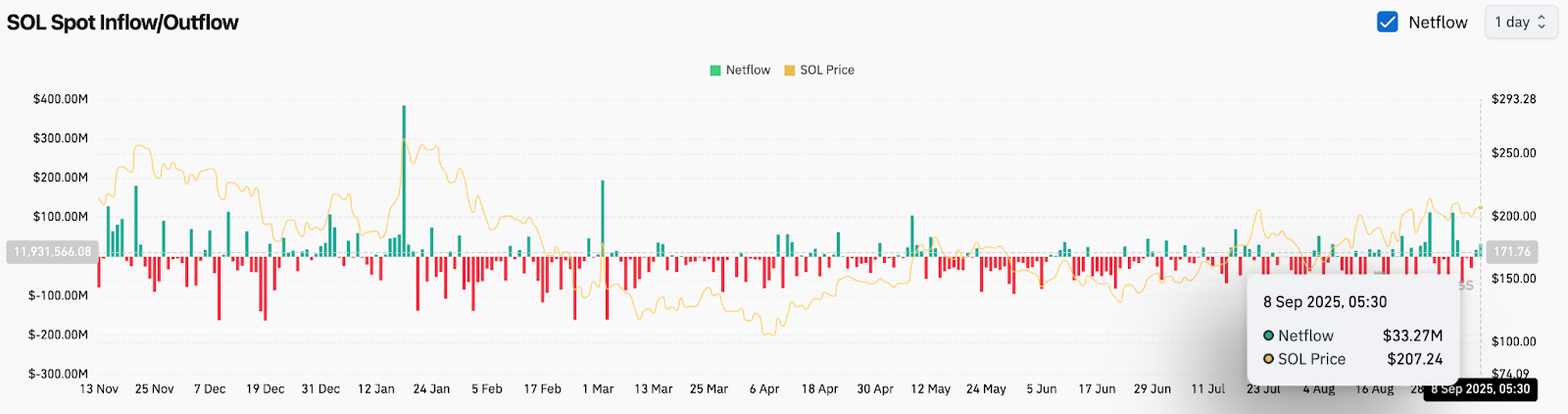
Task: Click the $293.28 price axis label
Action: tap(1514, 99)
